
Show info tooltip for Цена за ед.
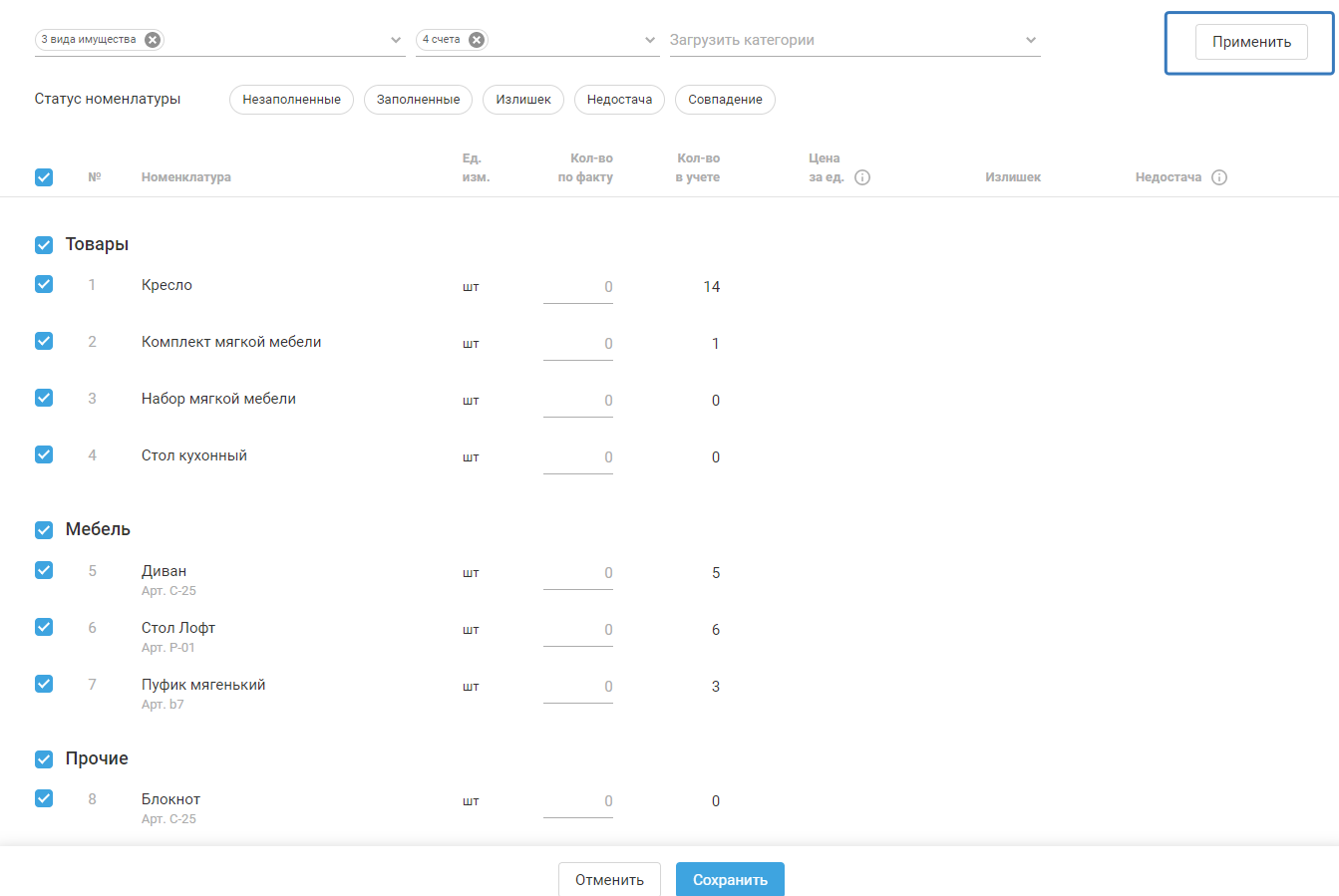[x=862, y=177]
